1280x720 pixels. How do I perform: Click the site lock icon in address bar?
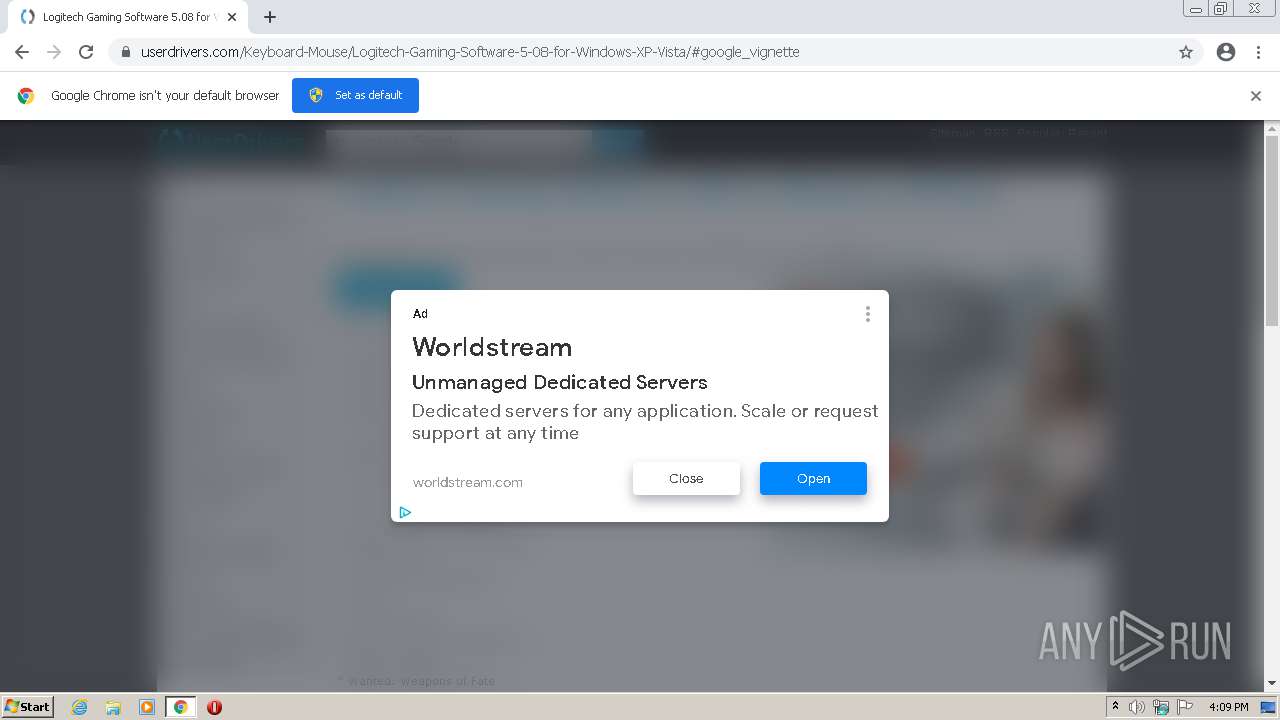[x=125, y=52]
